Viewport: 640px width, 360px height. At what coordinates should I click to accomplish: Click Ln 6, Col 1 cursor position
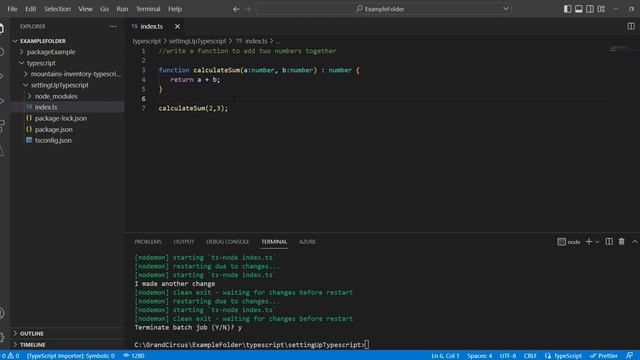pyautogui.click(x=445, y=356)
